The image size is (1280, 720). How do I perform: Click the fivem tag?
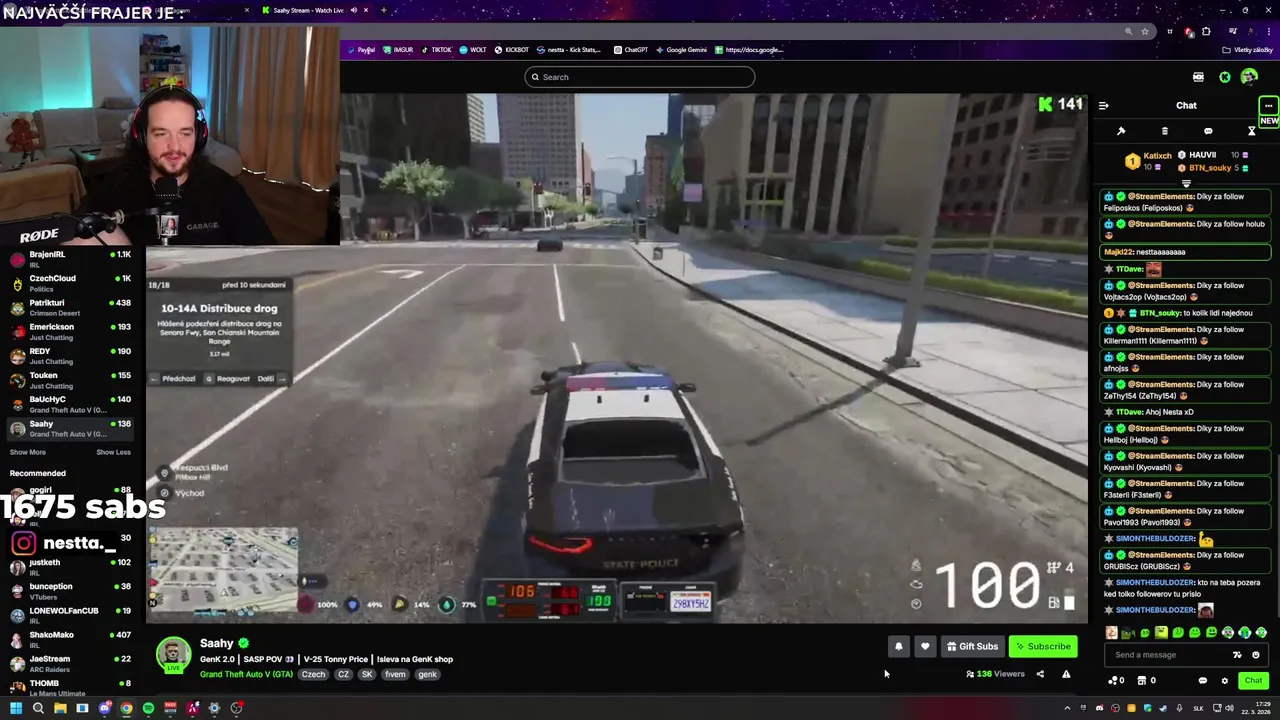395,674
